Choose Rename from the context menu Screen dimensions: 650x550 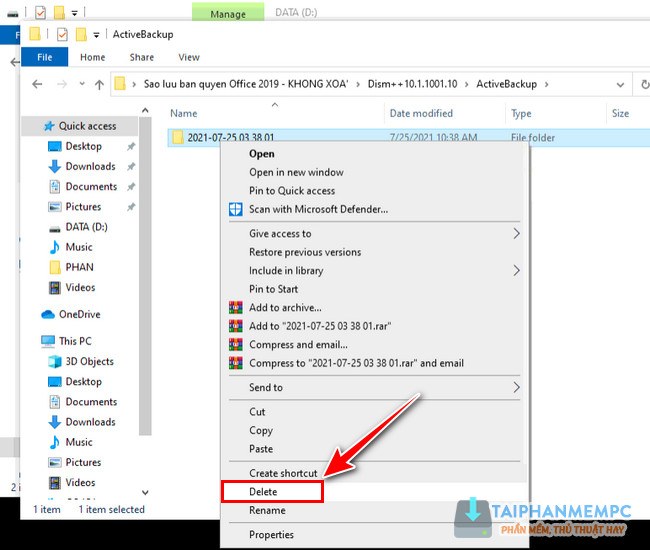(x=267, y=510)
